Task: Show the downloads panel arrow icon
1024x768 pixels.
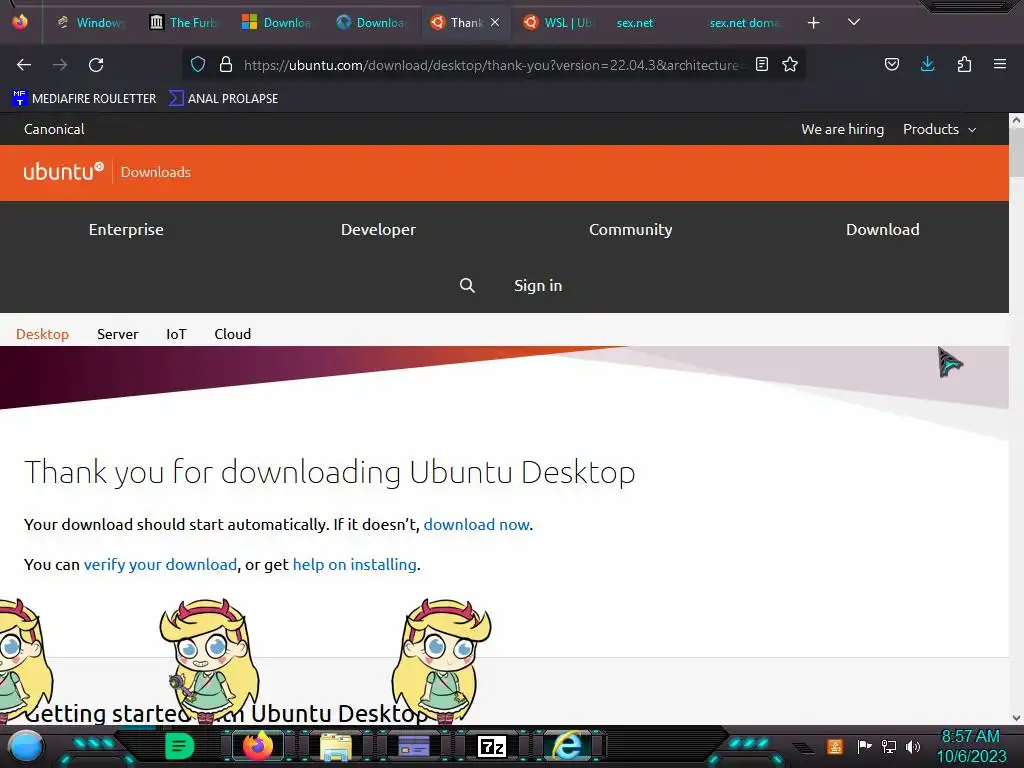Action: tap(927, 64)
